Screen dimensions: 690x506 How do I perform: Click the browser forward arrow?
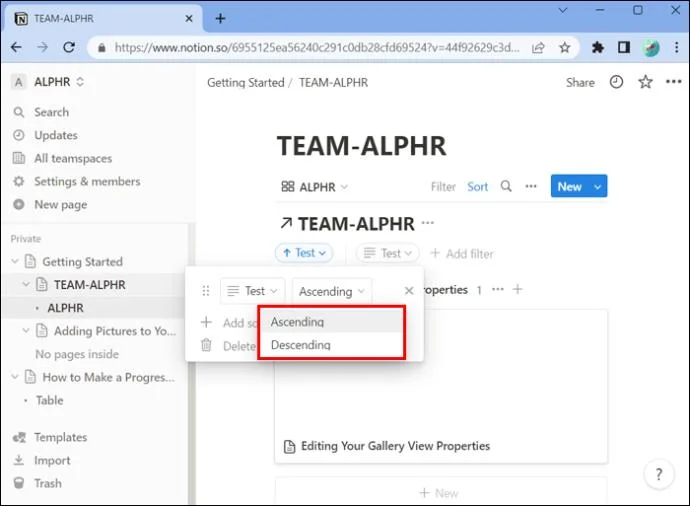42,47
